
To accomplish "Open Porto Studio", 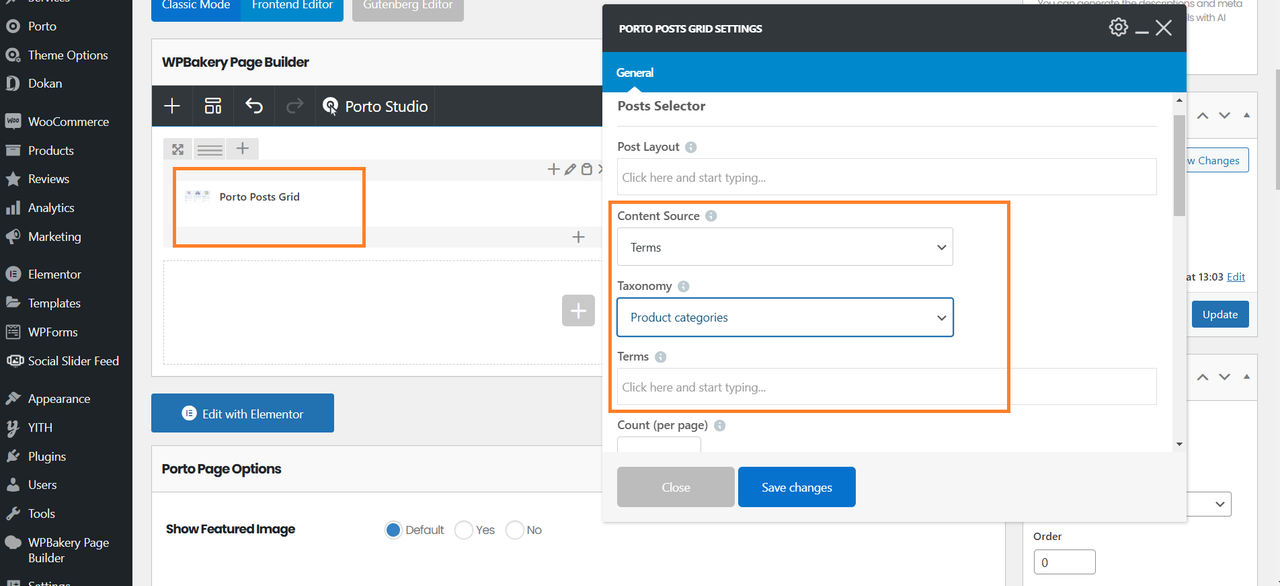I will pos(375,106).
